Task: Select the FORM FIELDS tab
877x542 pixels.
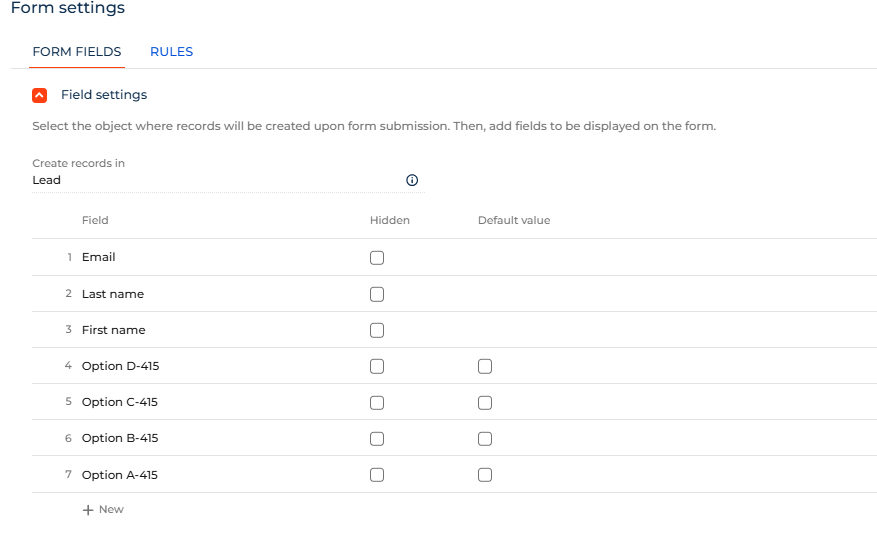Action: click(x=77, y=52)
